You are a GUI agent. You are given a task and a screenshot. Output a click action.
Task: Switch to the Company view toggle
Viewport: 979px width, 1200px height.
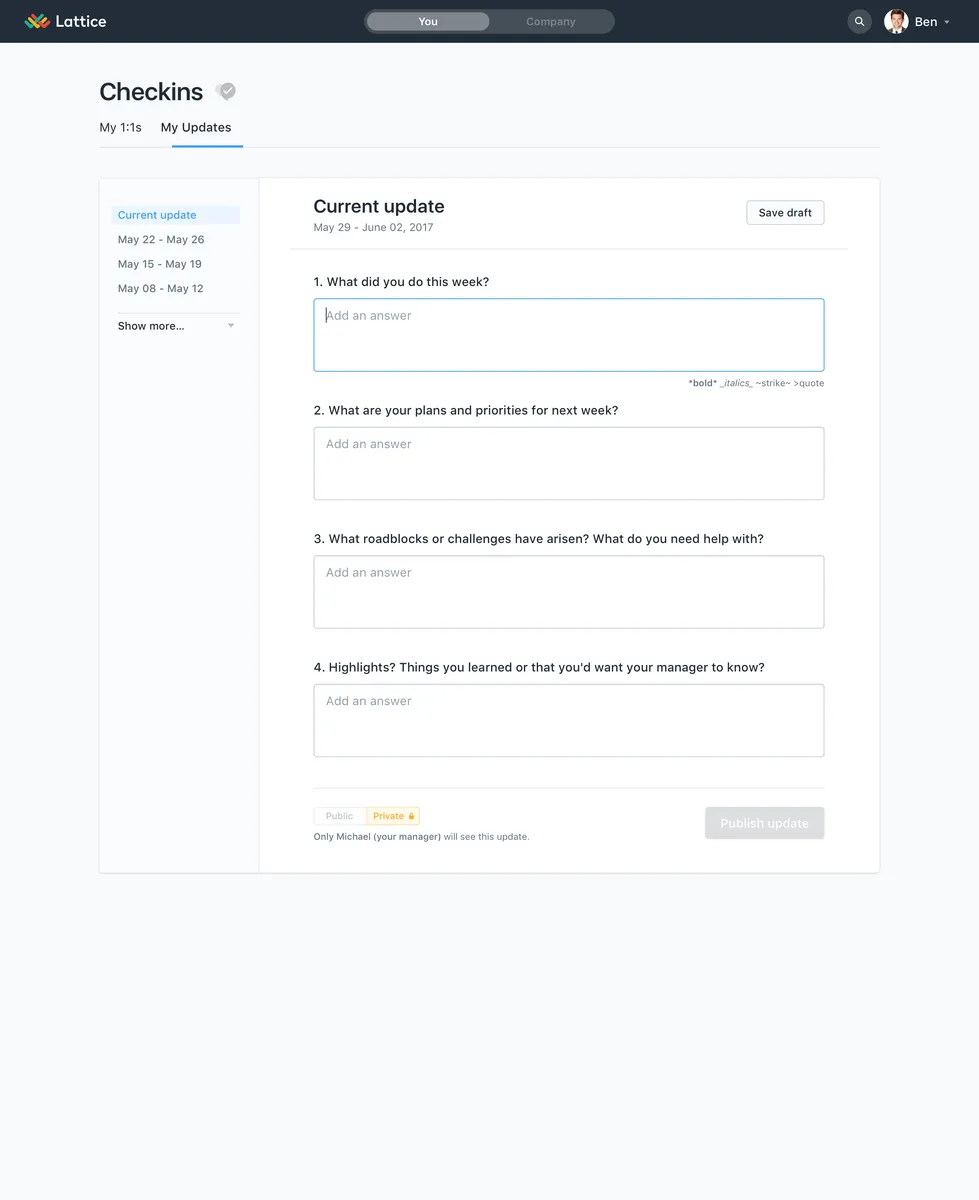coord(551,21)
